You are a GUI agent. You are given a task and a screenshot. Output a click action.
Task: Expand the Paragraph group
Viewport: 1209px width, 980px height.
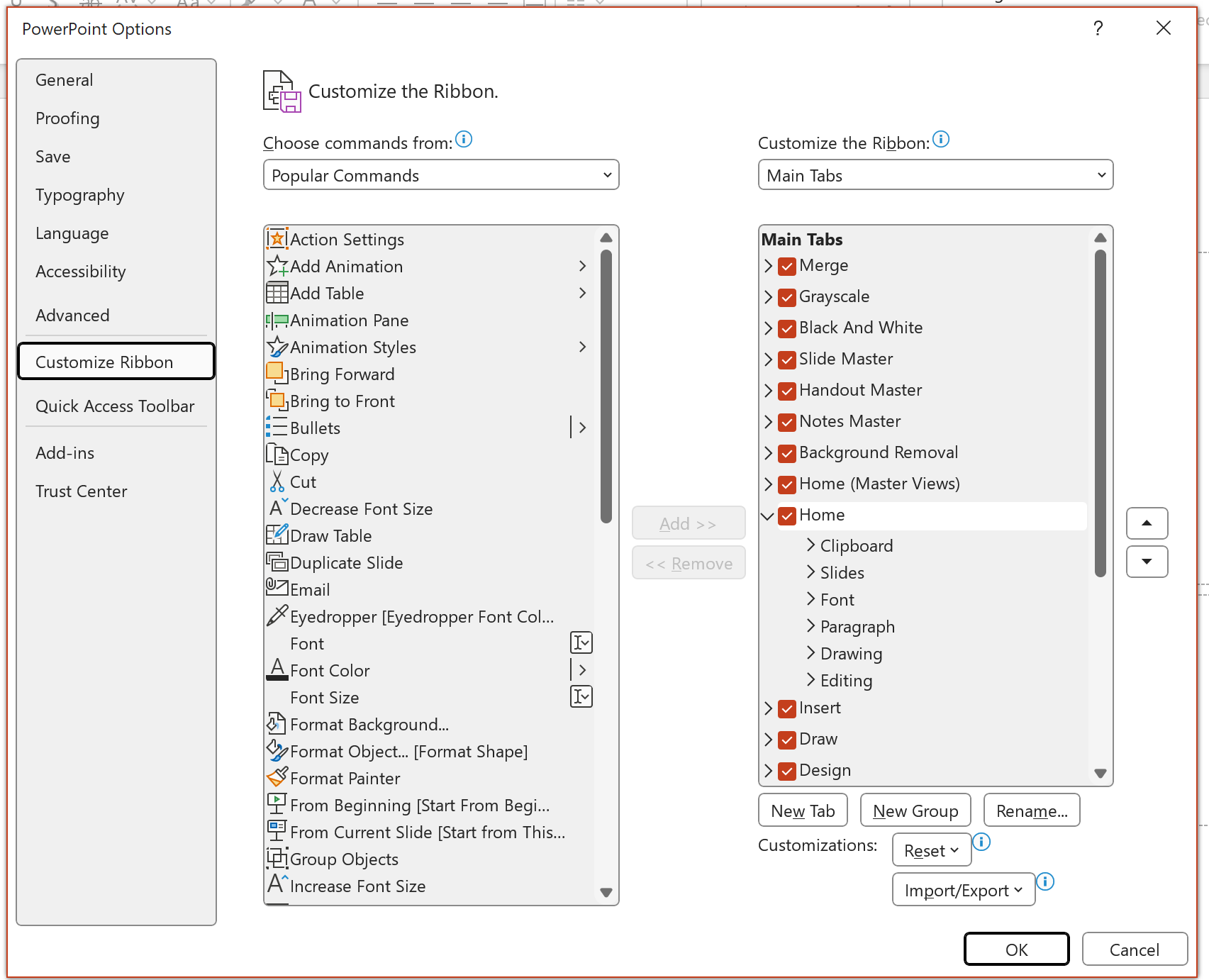click(811, 626)
